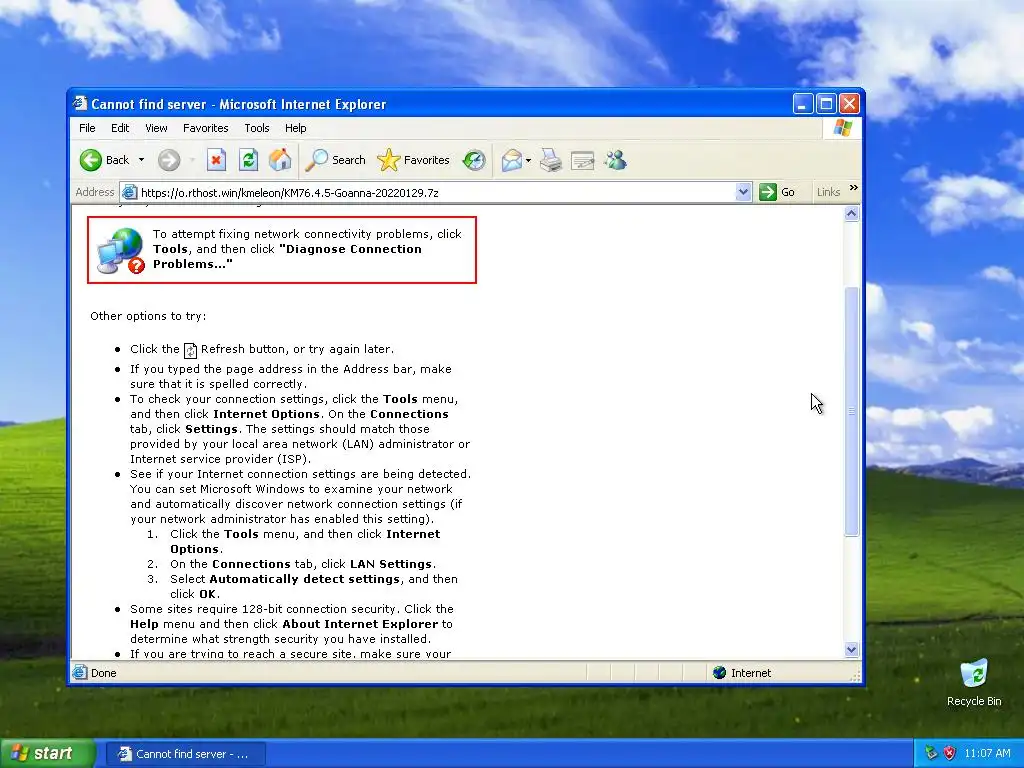Image resolution: width=1024 pixels, height=768 pixels.
Task: Reload the page with Refresh icon
Action: pyautogui.click(x=248, y=160)
